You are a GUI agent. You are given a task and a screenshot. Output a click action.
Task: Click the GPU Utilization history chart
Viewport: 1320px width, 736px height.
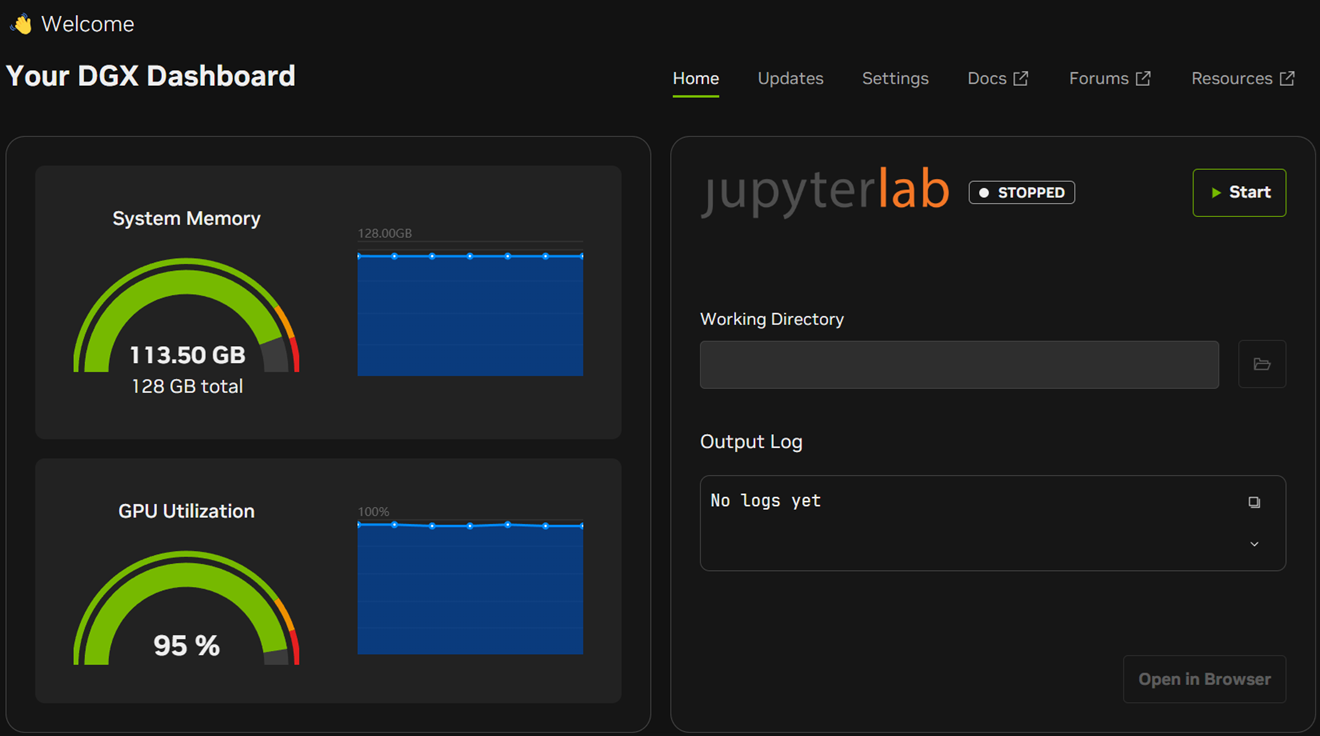point(470,586)
